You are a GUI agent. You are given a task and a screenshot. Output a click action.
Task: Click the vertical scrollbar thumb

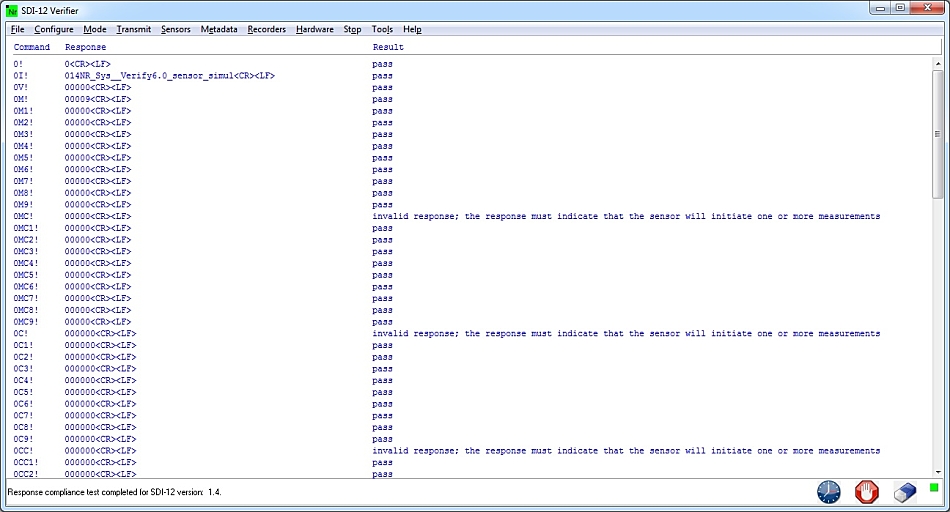[938, 133]
